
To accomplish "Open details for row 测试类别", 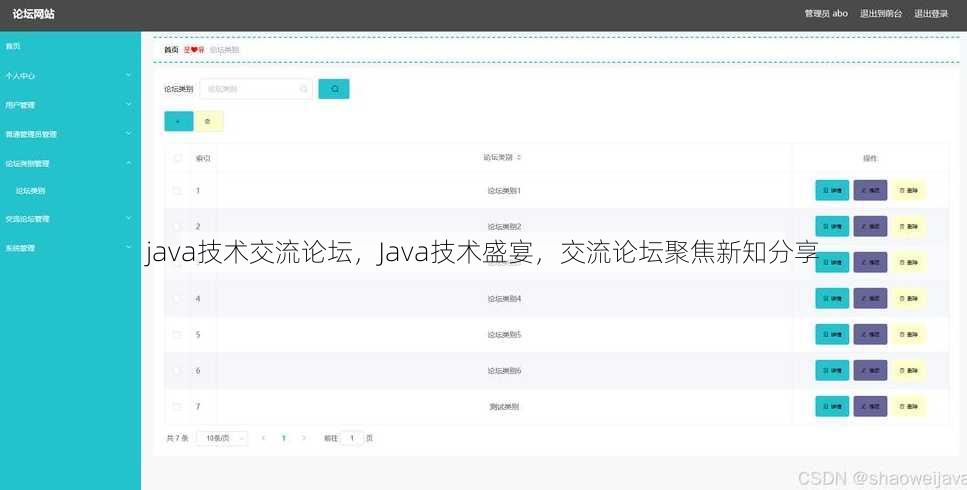I will coord(832,406).
